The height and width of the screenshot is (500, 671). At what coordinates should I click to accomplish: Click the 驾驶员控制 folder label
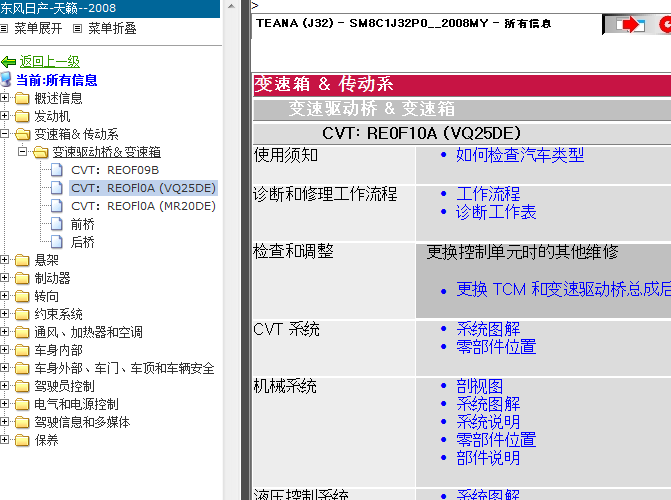(65, 386)
